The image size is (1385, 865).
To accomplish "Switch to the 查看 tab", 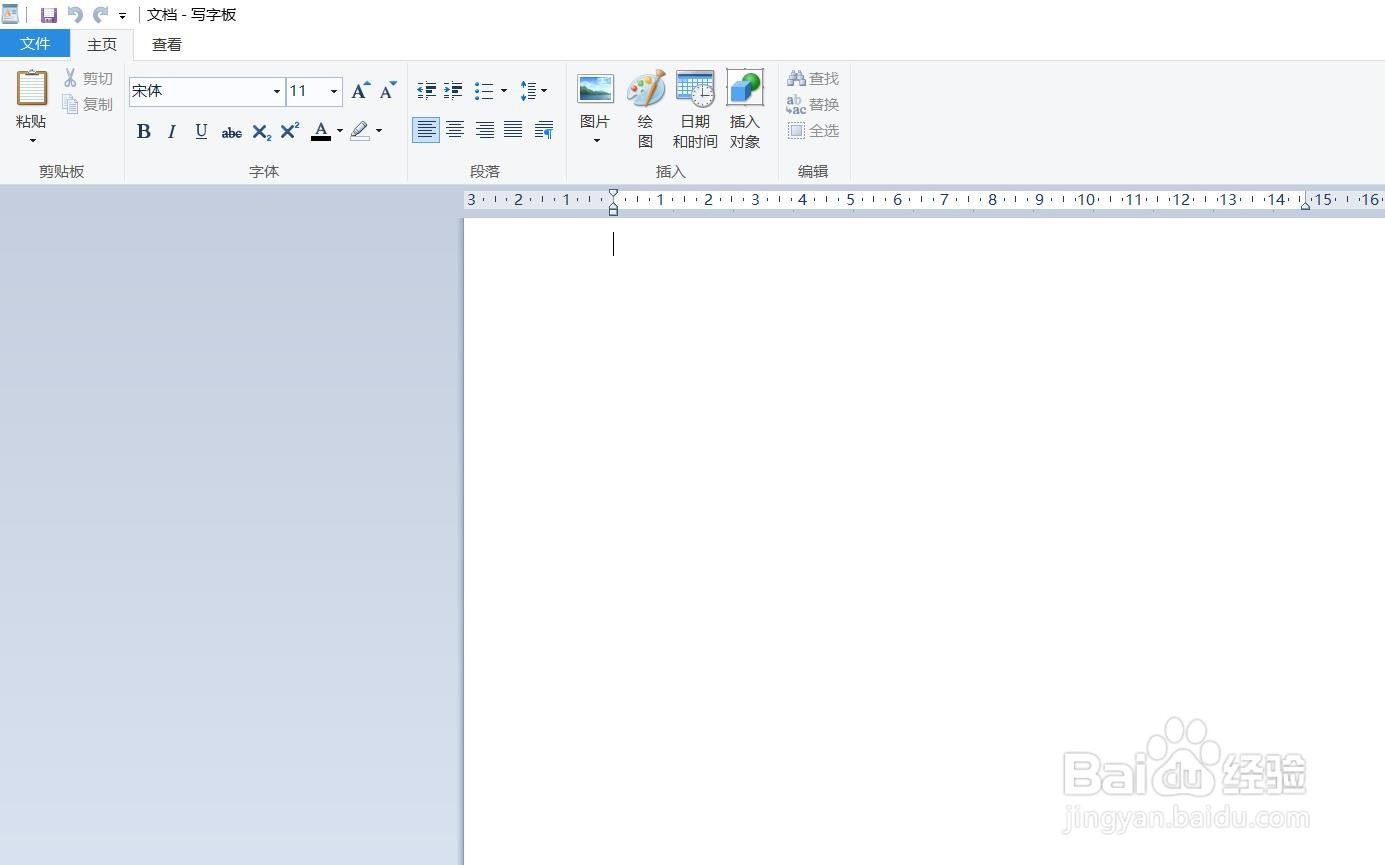I will click(167, 44).
